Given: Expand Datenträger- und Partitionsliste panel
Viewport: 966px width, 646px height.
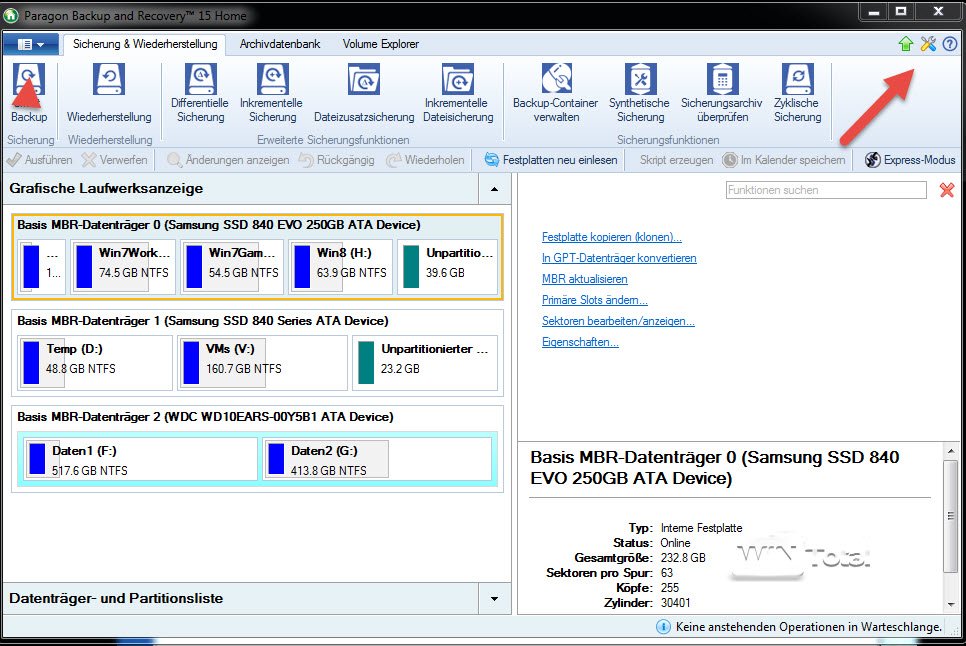Looking at the screenshot, I should pos(494,599).
